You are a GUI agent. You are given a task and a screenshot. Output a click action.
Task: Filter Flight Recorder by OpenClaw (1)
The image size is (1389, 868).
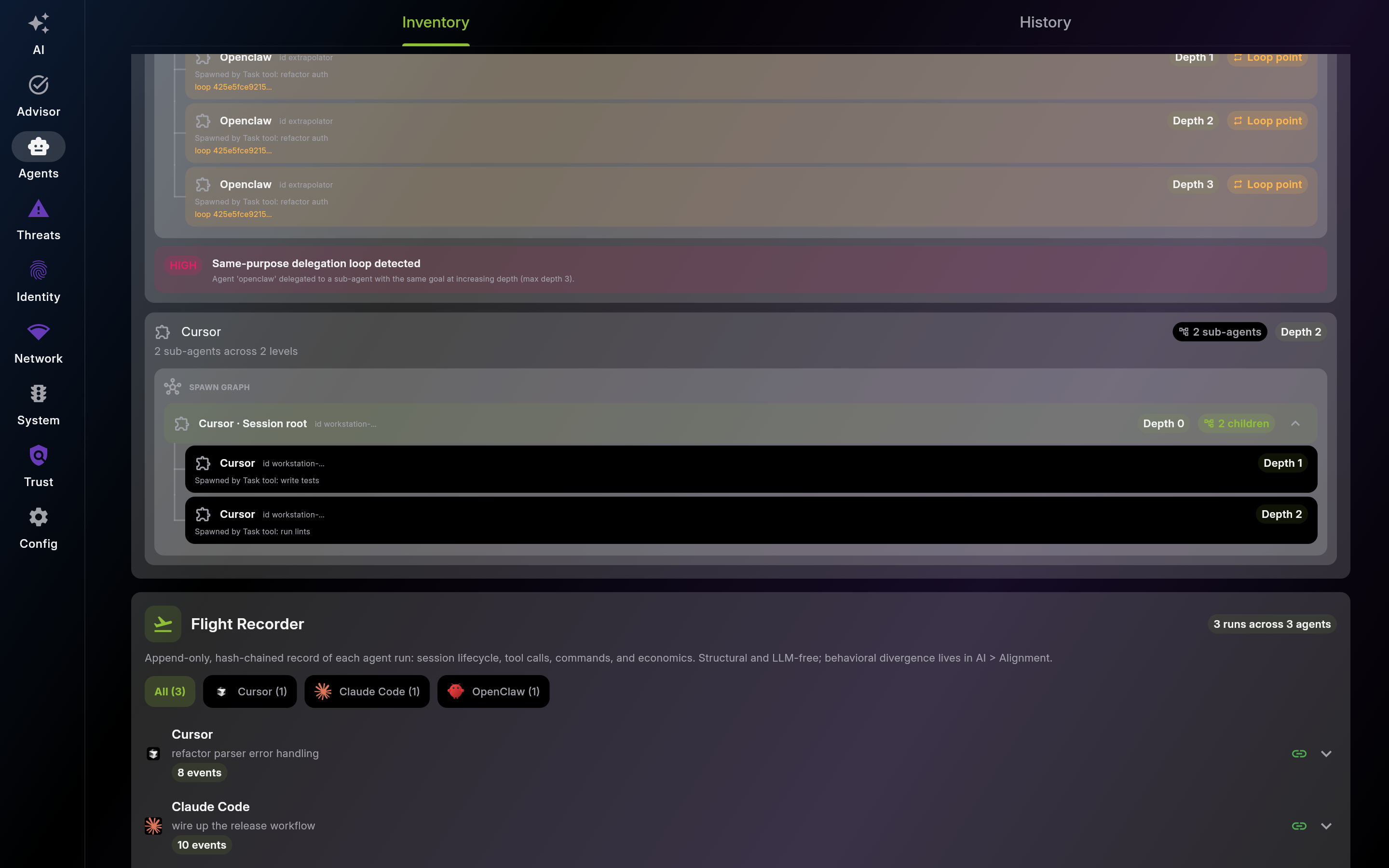[x=493, y=691]
